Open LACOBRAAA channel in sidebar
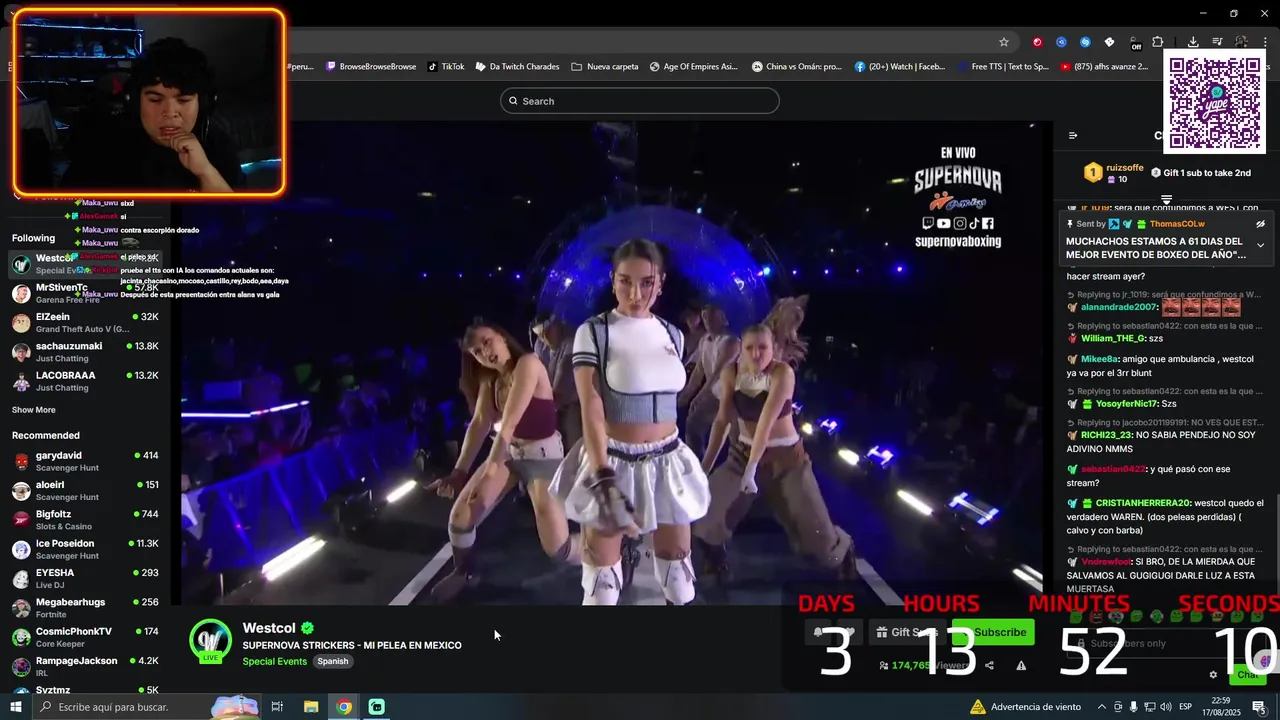1280x720 pixels. tap(85, 381)
